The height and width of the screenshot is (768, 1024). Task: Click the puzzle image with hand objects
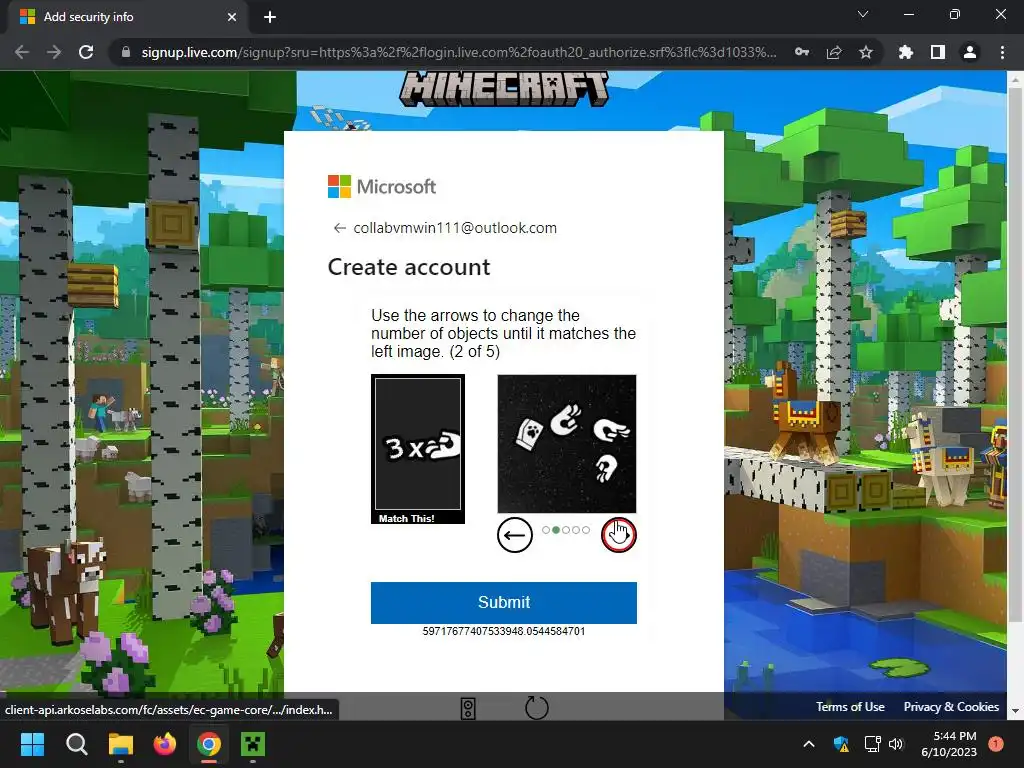click(567, 443)
